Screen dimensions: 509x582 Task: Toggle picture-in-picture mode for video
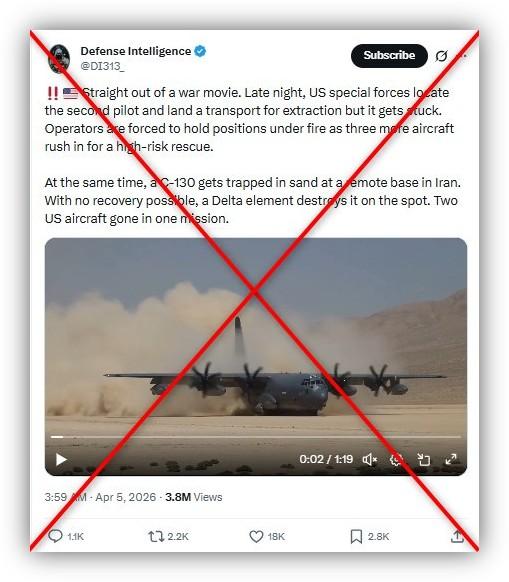click(x=424, y=460)
